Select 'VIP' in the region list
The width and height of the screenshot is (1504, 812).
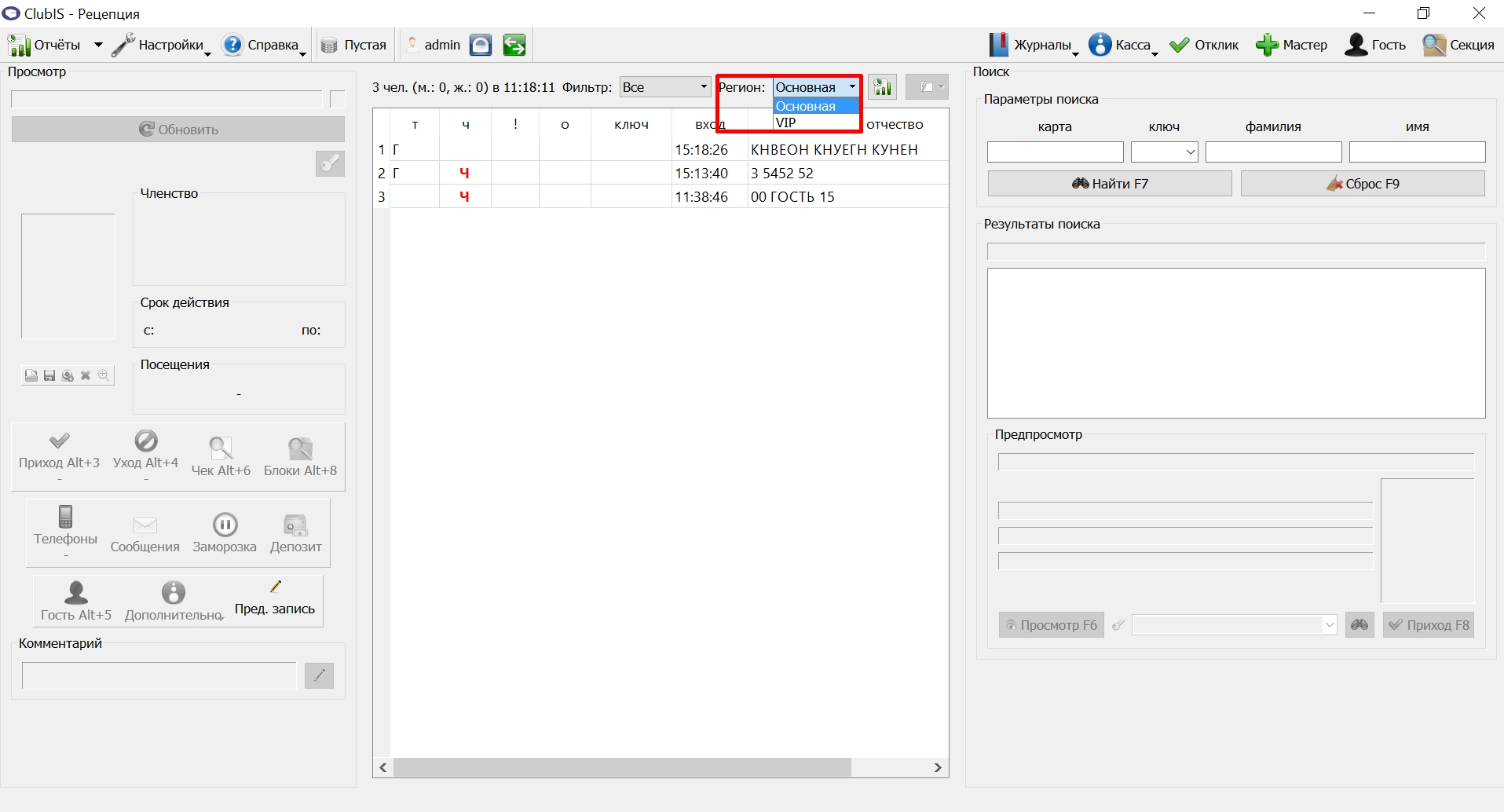(816, 123)
